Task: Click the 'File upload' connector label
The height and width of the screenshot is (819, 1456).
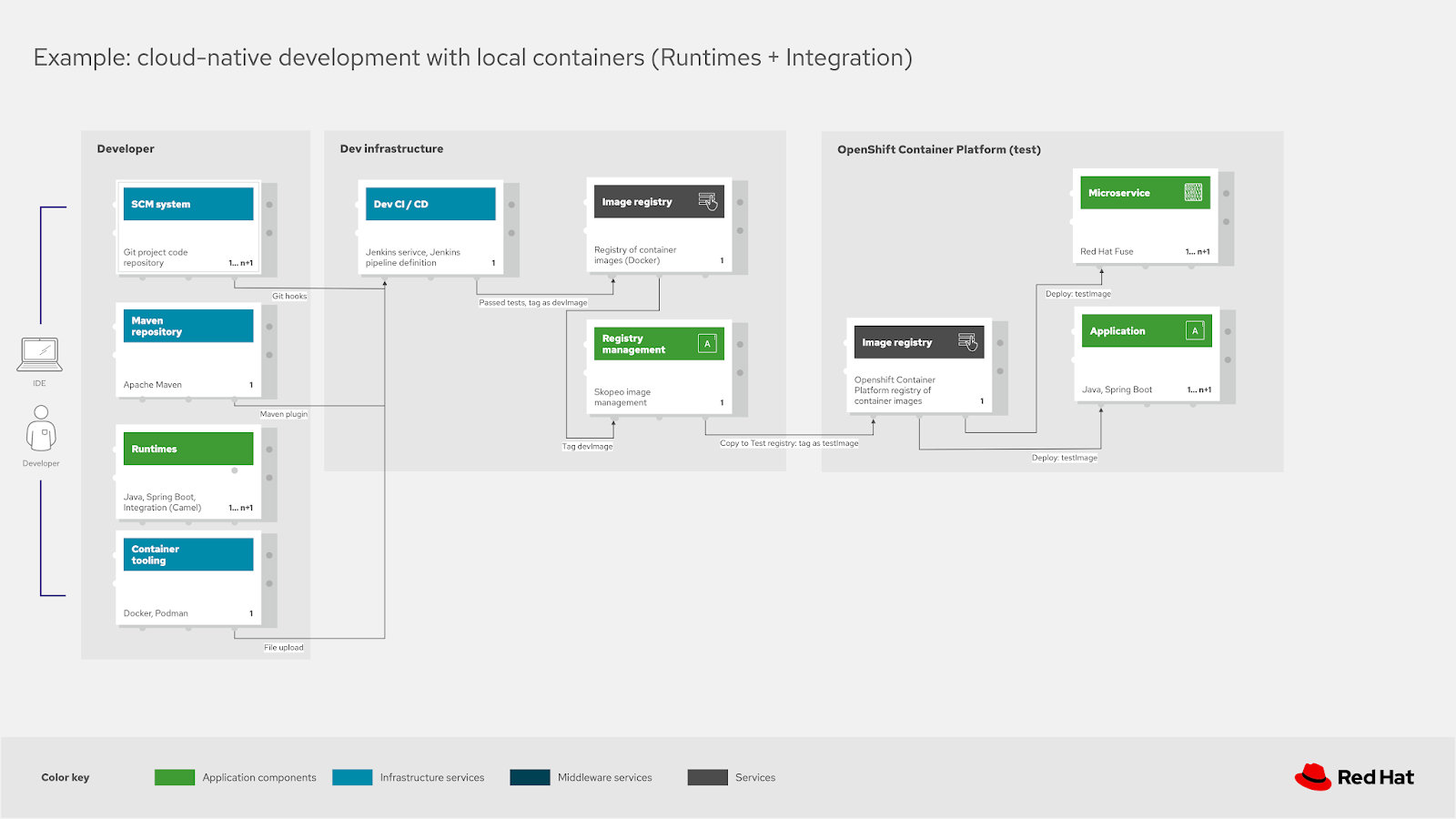Action: tap(284, 648)
